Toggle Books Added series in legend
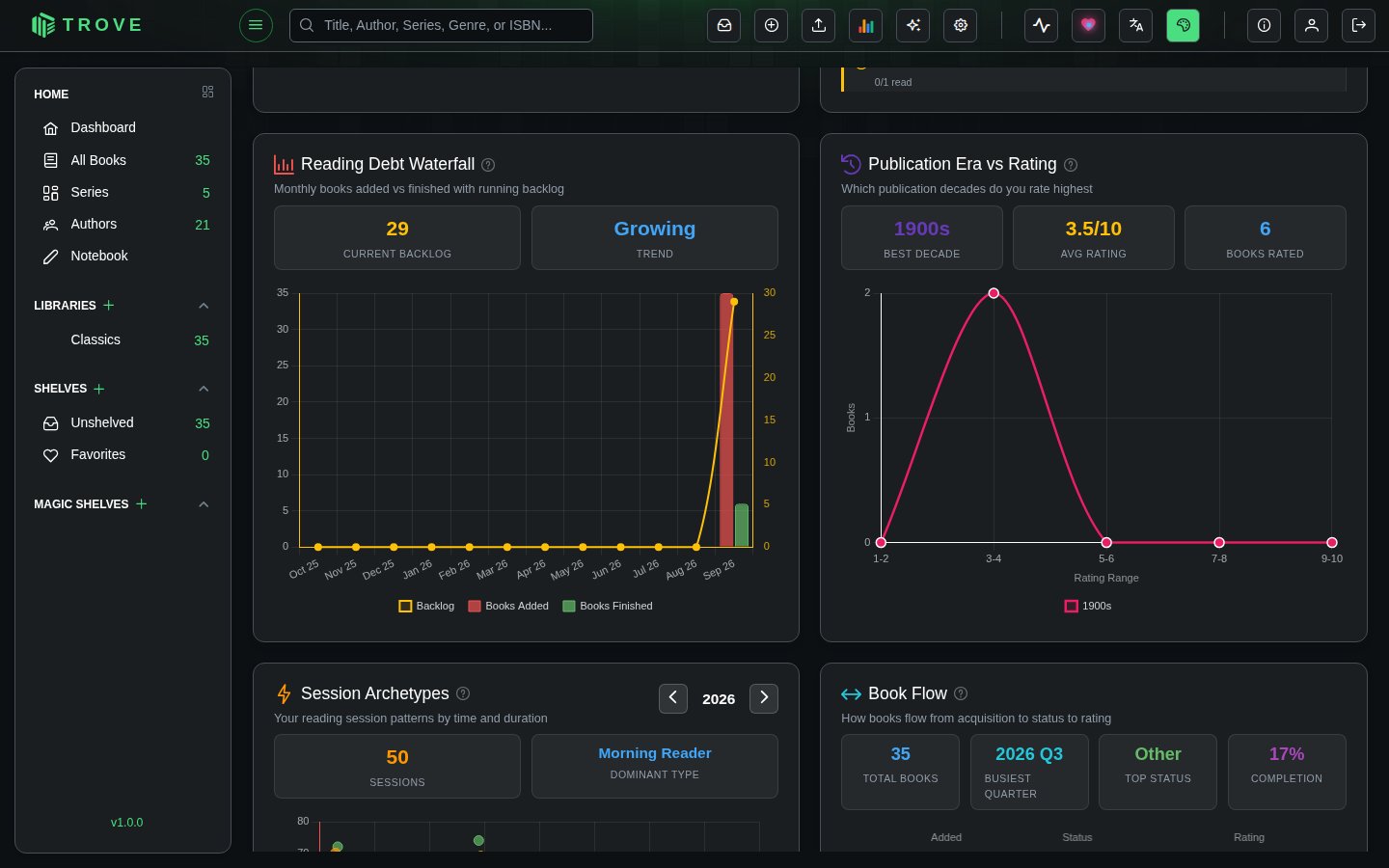The height and width of the screenshot is (868, 1389). (x=508, y=606)
